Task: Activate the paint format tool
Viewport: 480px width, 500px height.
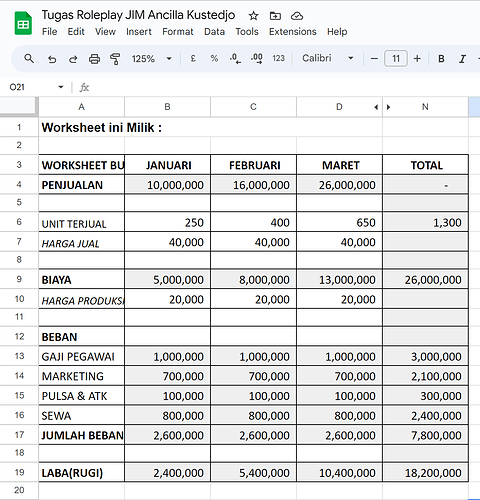Action: click(x=115, y=59)
